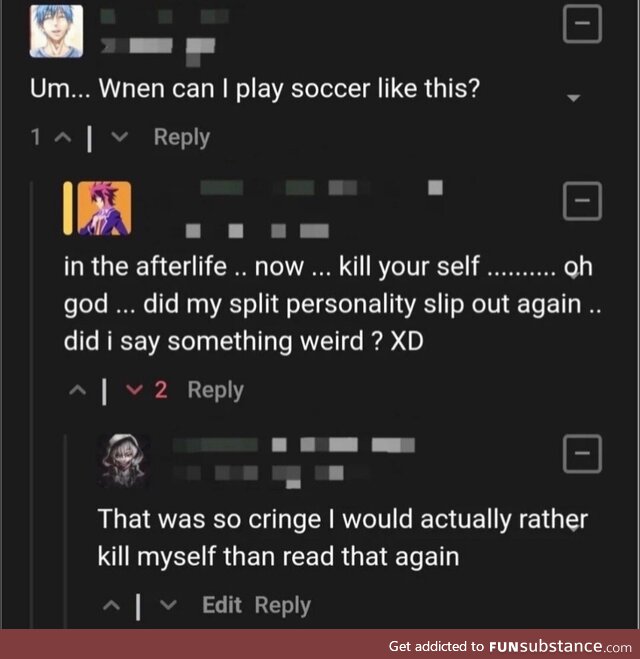Collapse the "in the afterlife" reply

(x=583, y=202)
